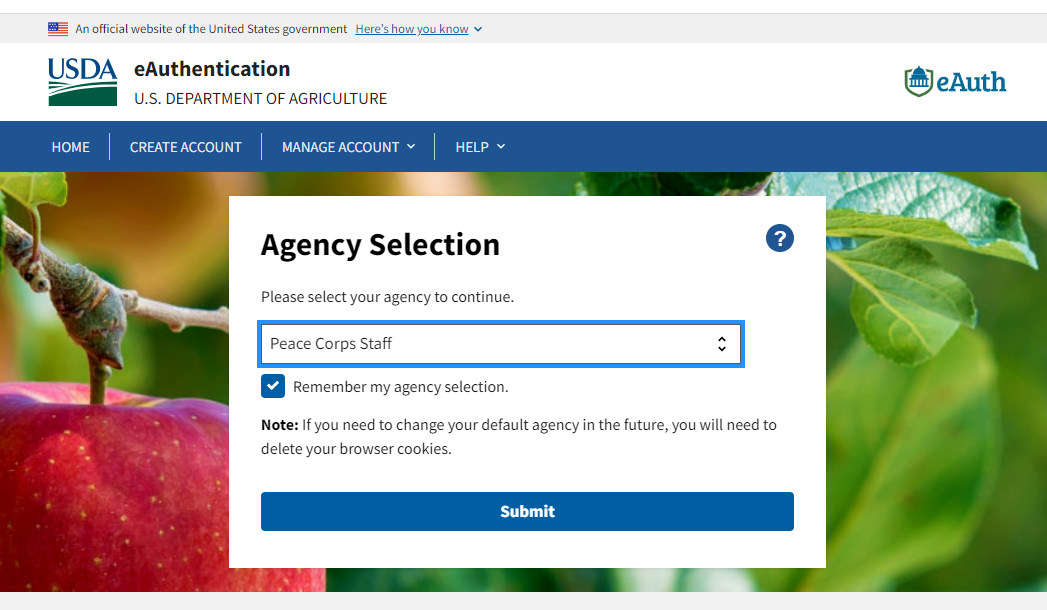Click the eAuthentication heading
Image resolution: width=1047 pixels, height=610 pixels.
[211, 69]
